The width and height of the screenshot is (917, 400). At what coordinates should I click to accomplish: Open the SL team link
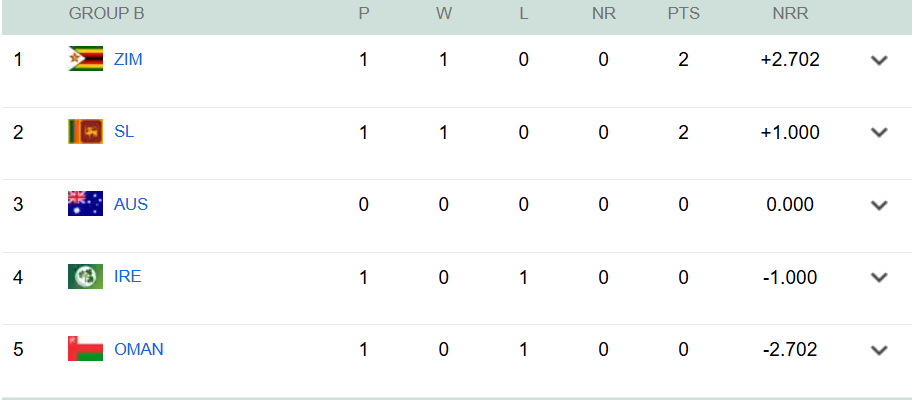point(124,131)
